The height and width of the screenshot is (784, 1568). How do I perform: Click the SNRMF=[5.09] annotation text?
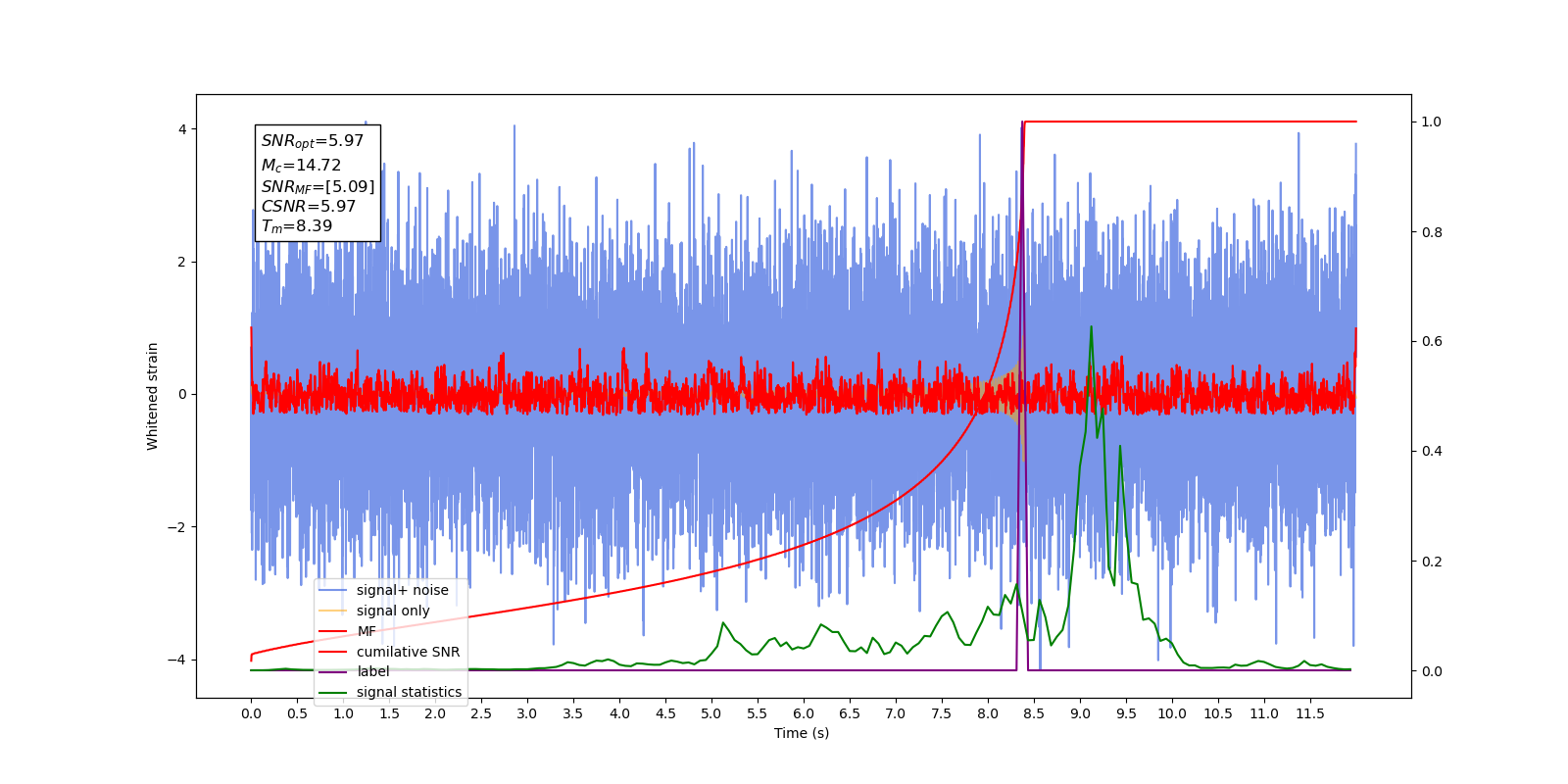point(318,186)
